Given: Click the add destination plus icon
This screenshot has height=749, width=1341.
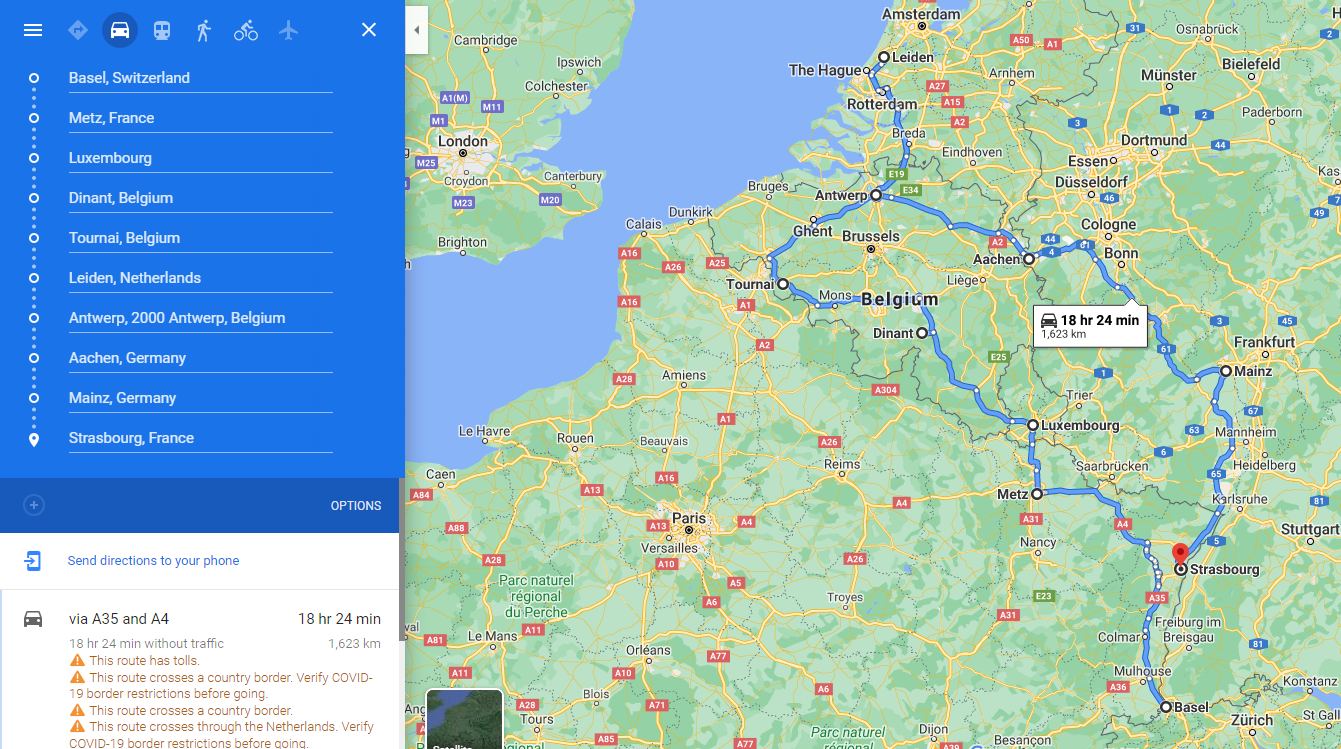Looking at the screenshot, I should [x=34, y=505].
